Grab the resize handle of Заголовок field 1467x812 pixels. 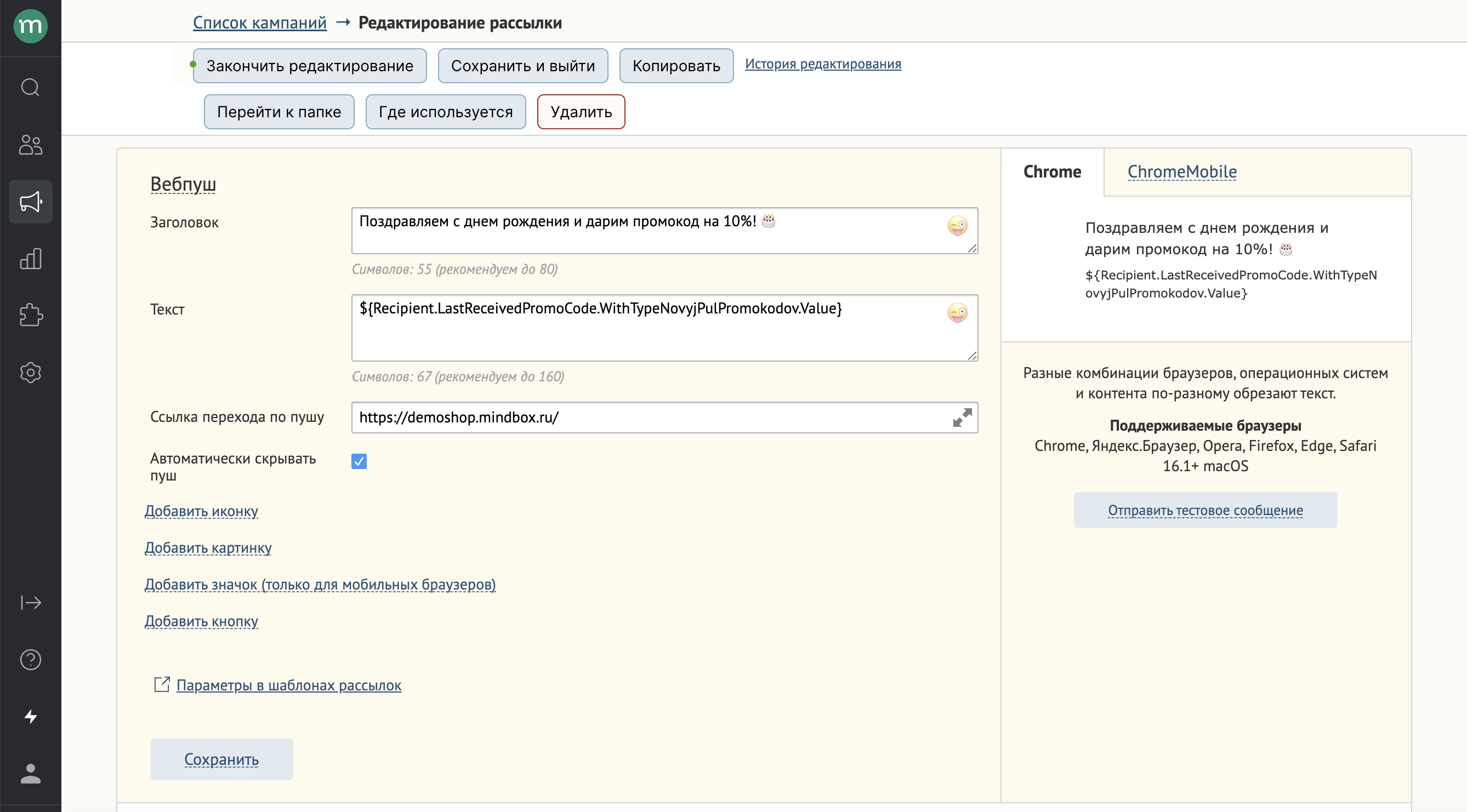click(971, 248)
